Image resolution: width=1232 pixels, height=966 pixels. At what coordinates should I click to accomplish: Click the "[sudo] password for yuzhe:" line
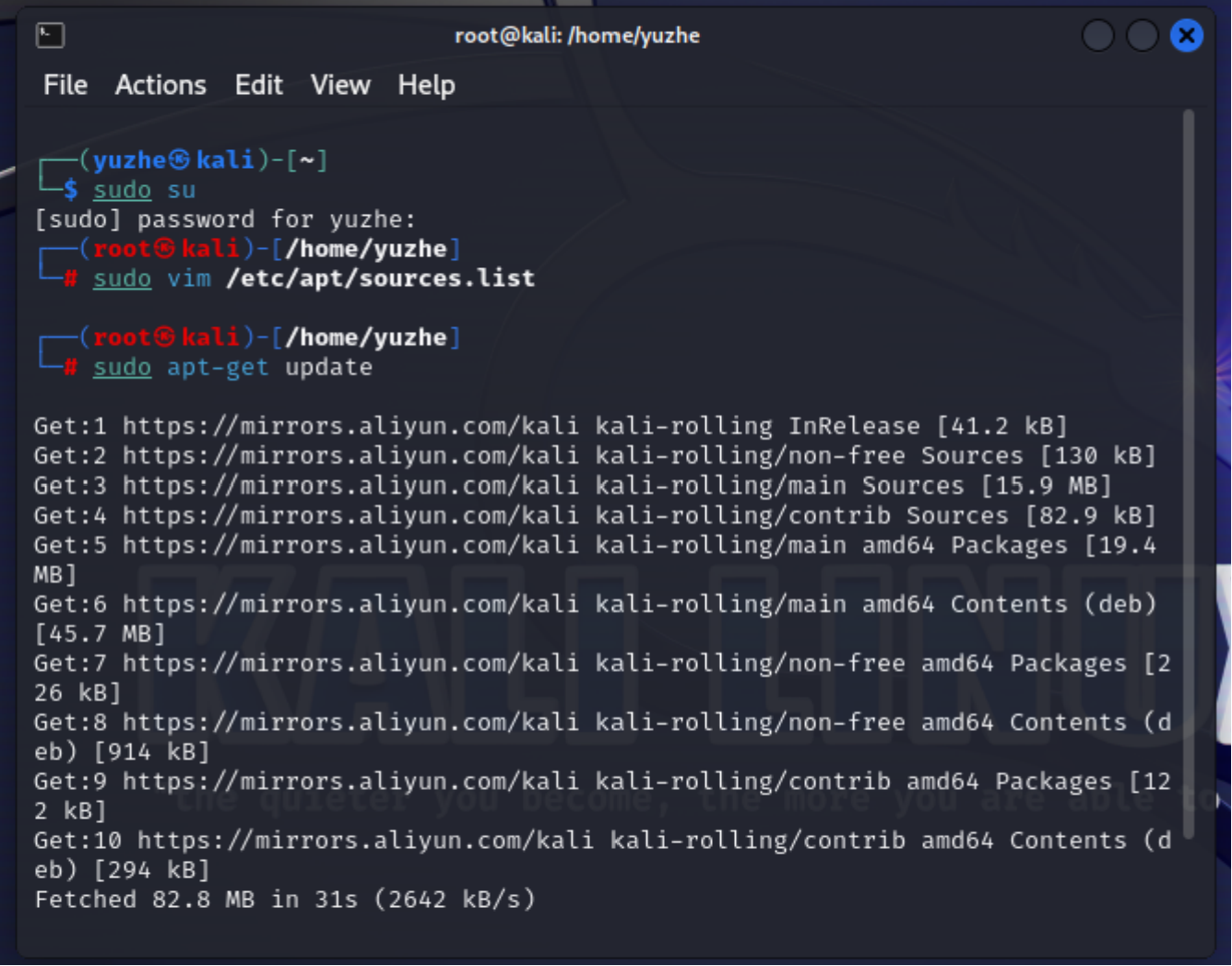click(x=226, y=219)
